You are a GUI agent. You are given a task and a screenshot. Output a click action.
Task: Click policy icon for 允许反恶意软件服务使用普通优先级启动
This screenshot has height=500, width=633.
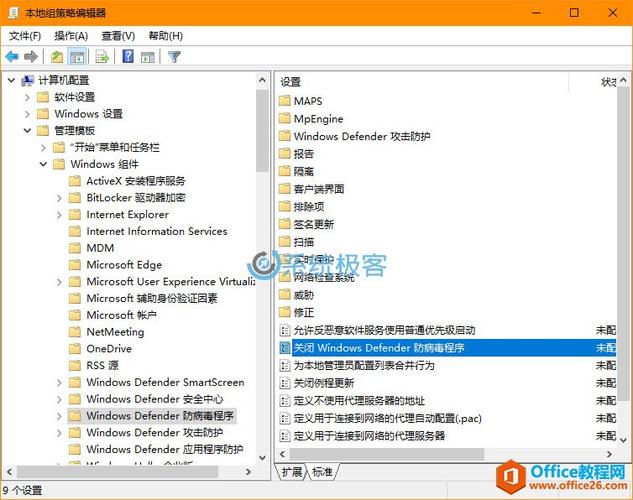(x=285, y=331)
